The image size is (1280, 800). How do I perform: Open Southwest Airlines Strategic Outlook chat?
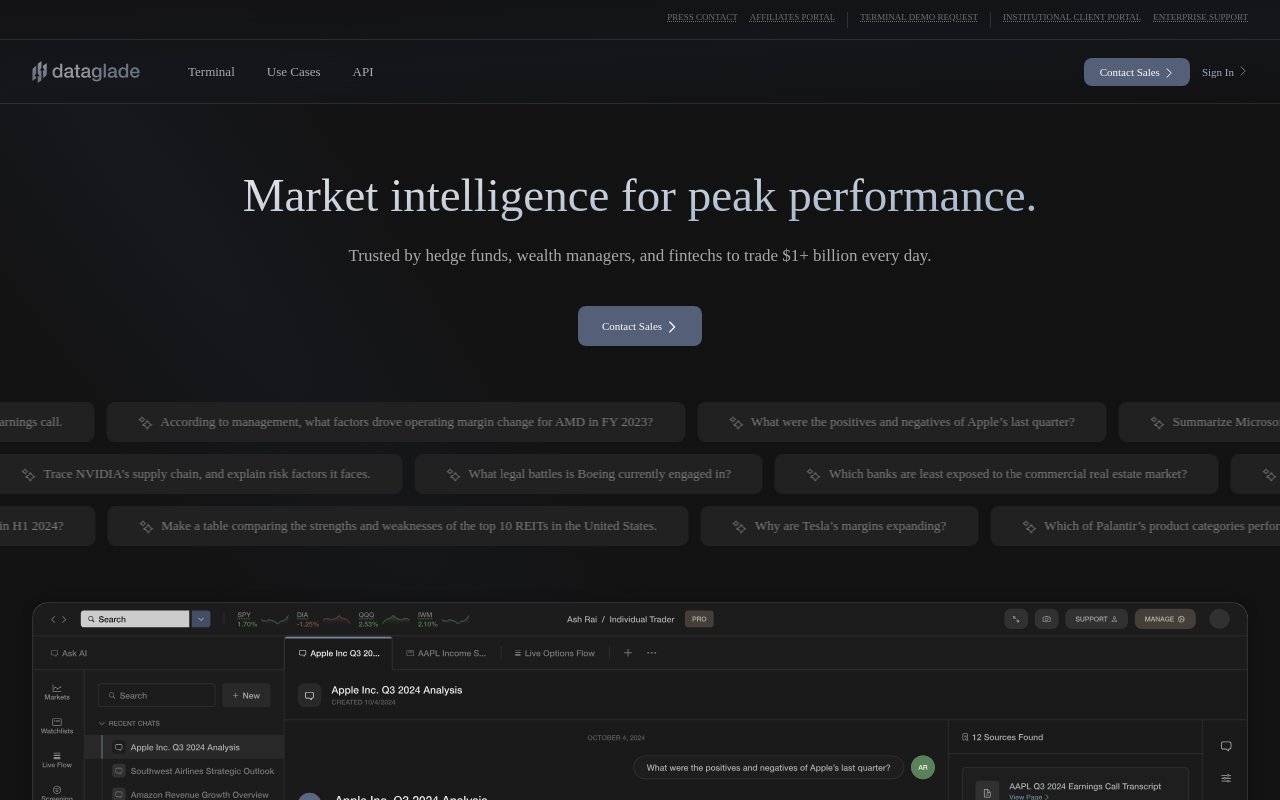[193, 771]
